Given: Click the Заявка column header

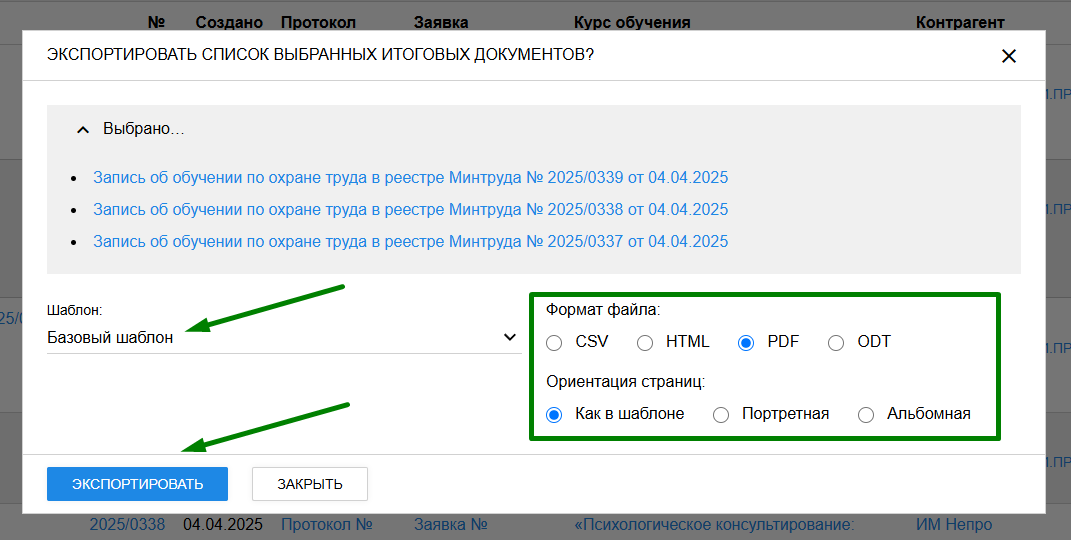Looking at the screenshot, I should [441, 23].
